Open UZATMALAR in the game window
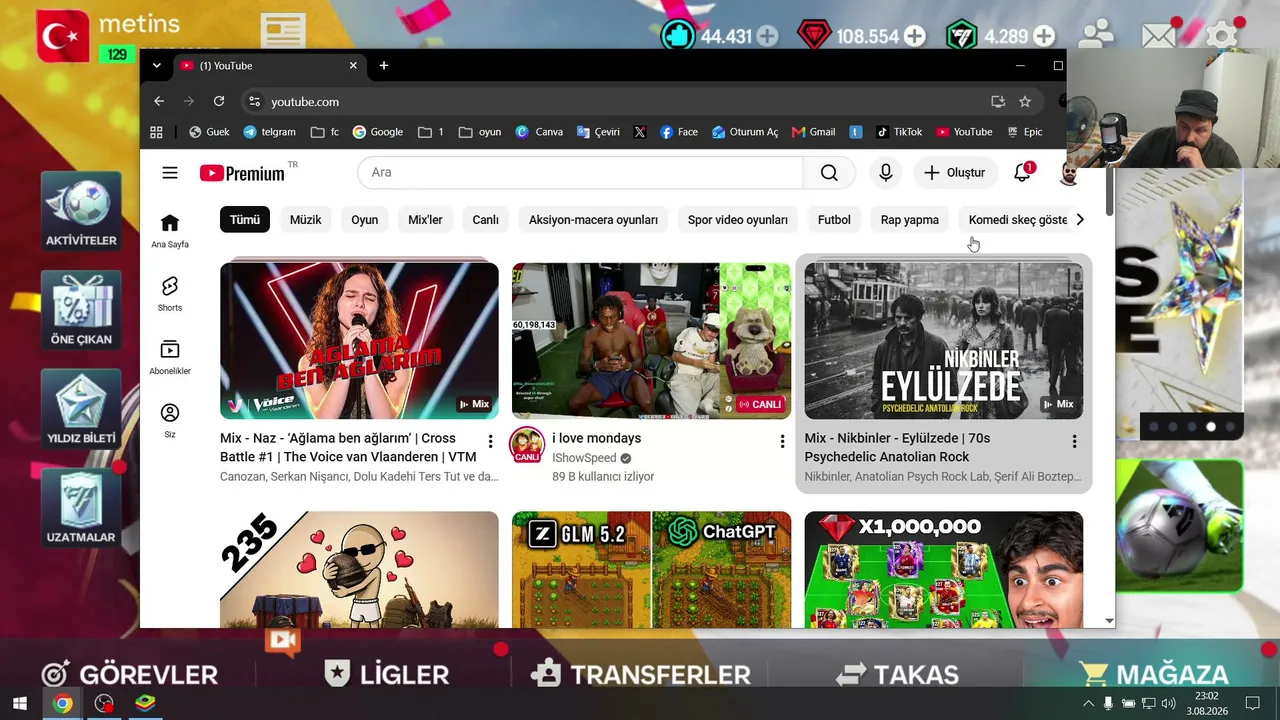Image resolution: width=1280 pixels, height=720 pixels. point(81,508)
